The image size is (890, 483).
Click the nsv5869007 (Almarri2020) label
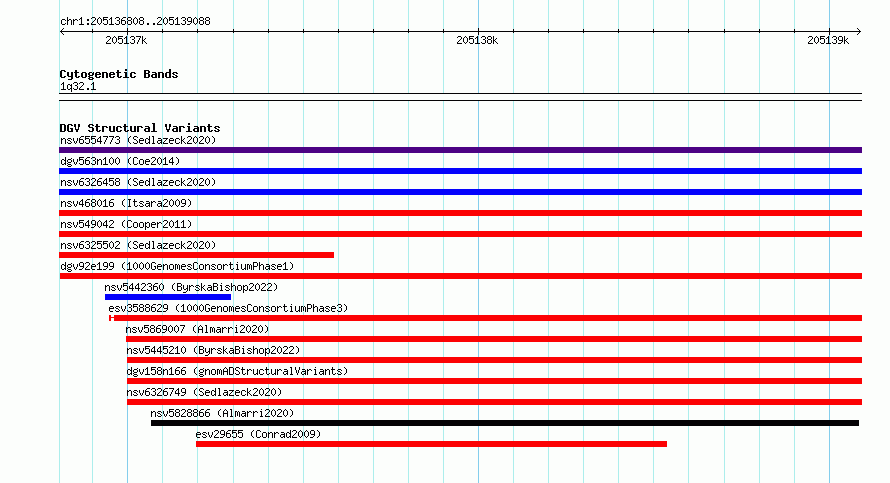197,329
